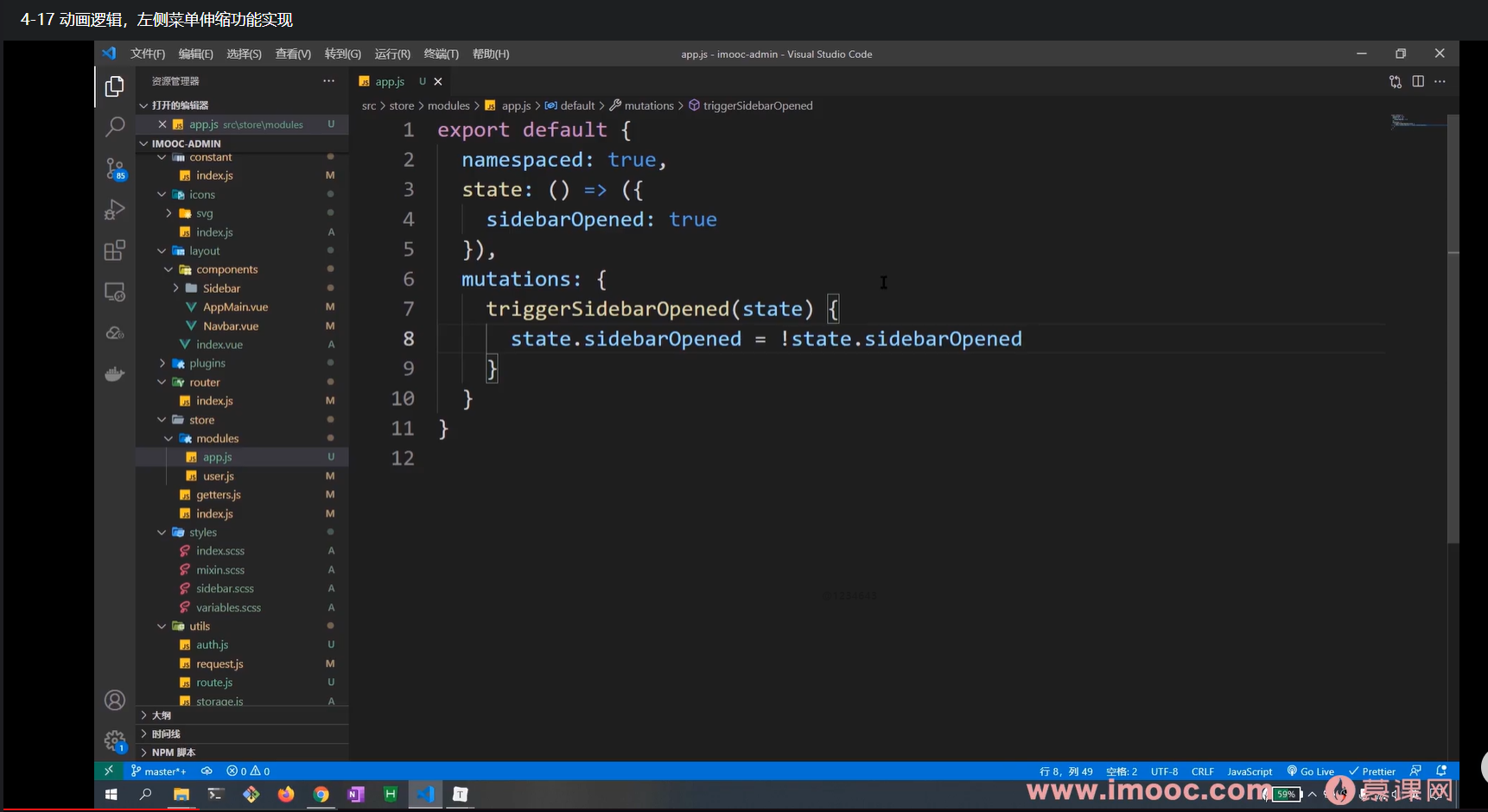Viewport: 1488px width, 812px height.
Task: Open the Run and Debug view
Action: click(114, 210)
